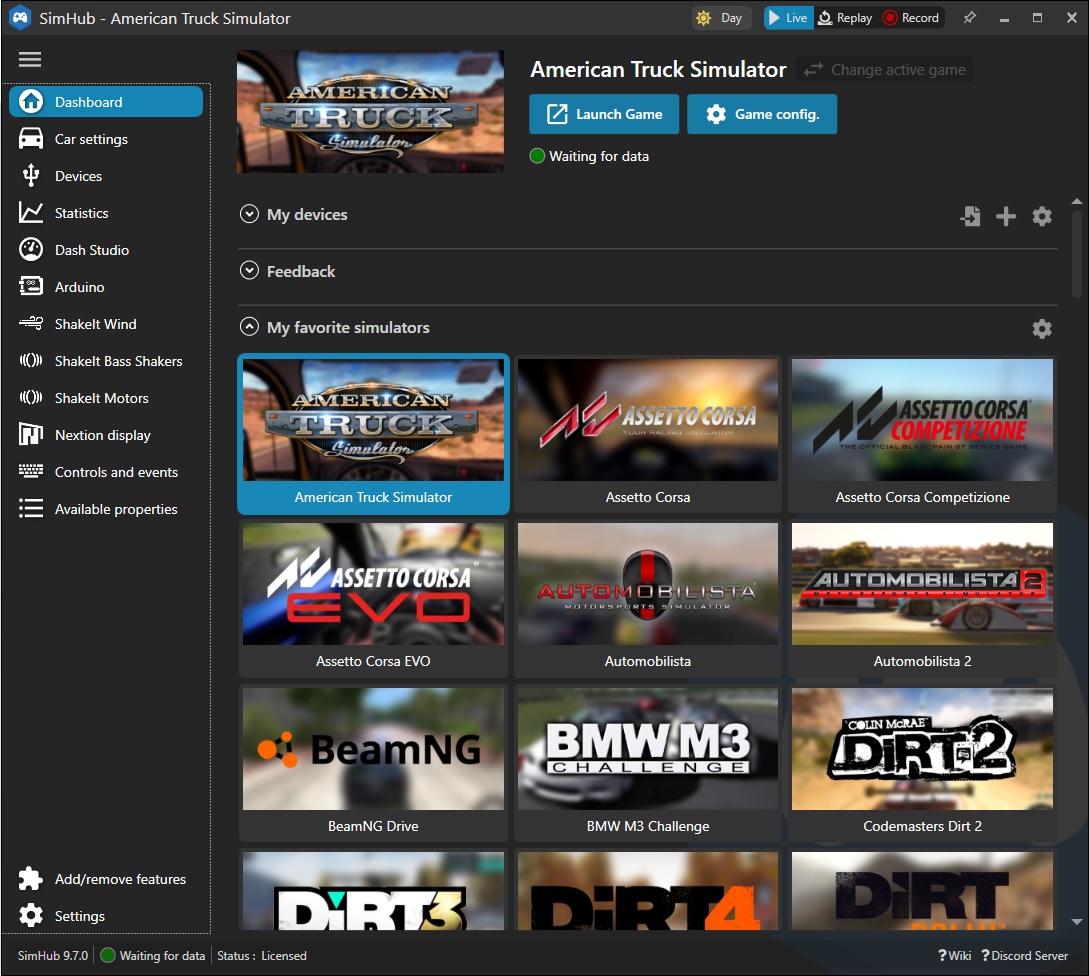The image size is (1089, 976).
Task: Click the Arduino board icon
Action: (x=31, y=286)
